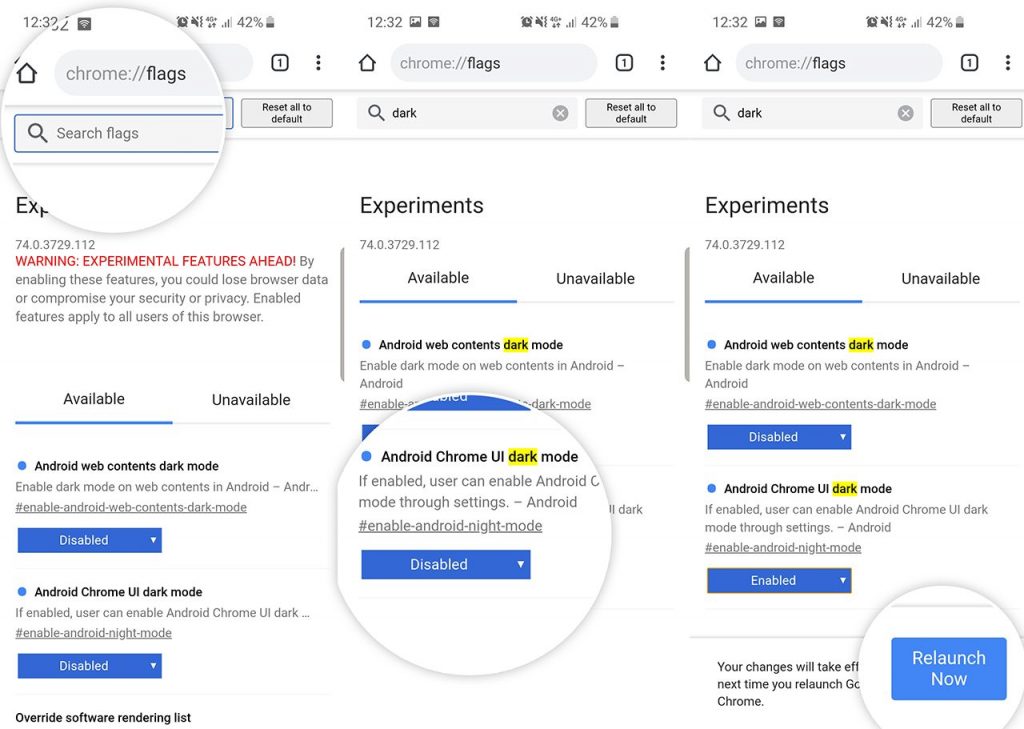Switch to the Unavailable tab in the middle screenshot
Image resolution: width=1024 pixels, height=729 pixels.
pyautogui.click(x=596, y=279)
